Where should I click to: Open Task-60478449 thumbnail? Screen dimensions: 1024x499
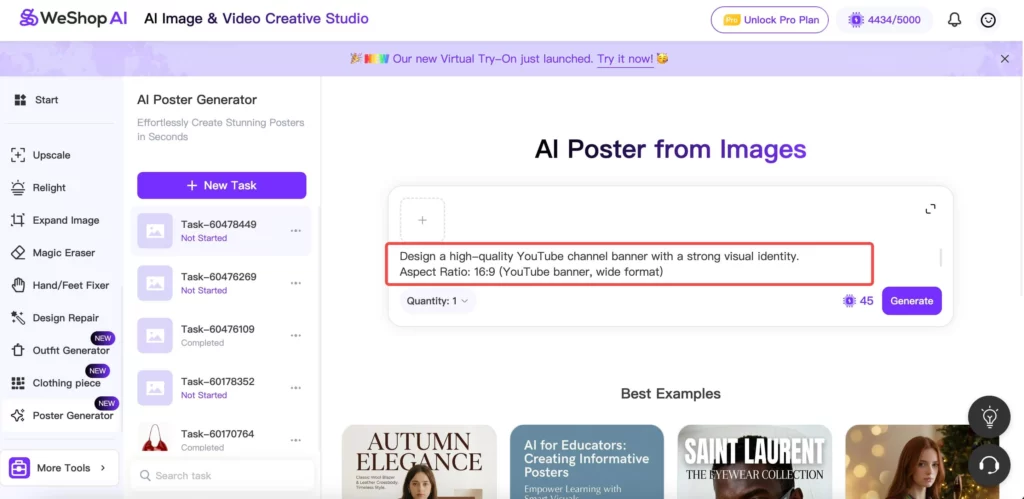coord(155,231)
